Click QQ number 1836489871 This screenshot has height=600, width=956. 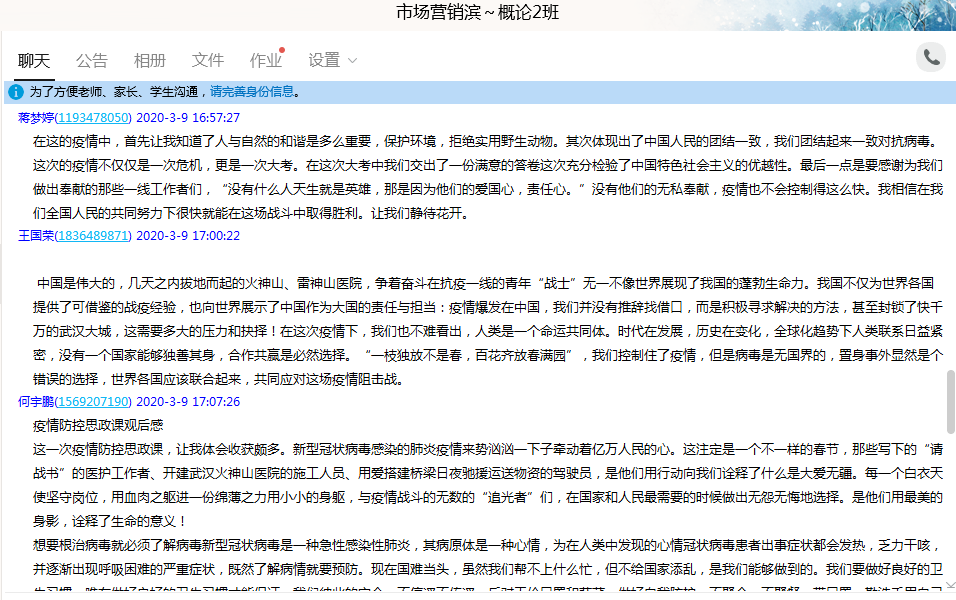(x=93, y=236)
